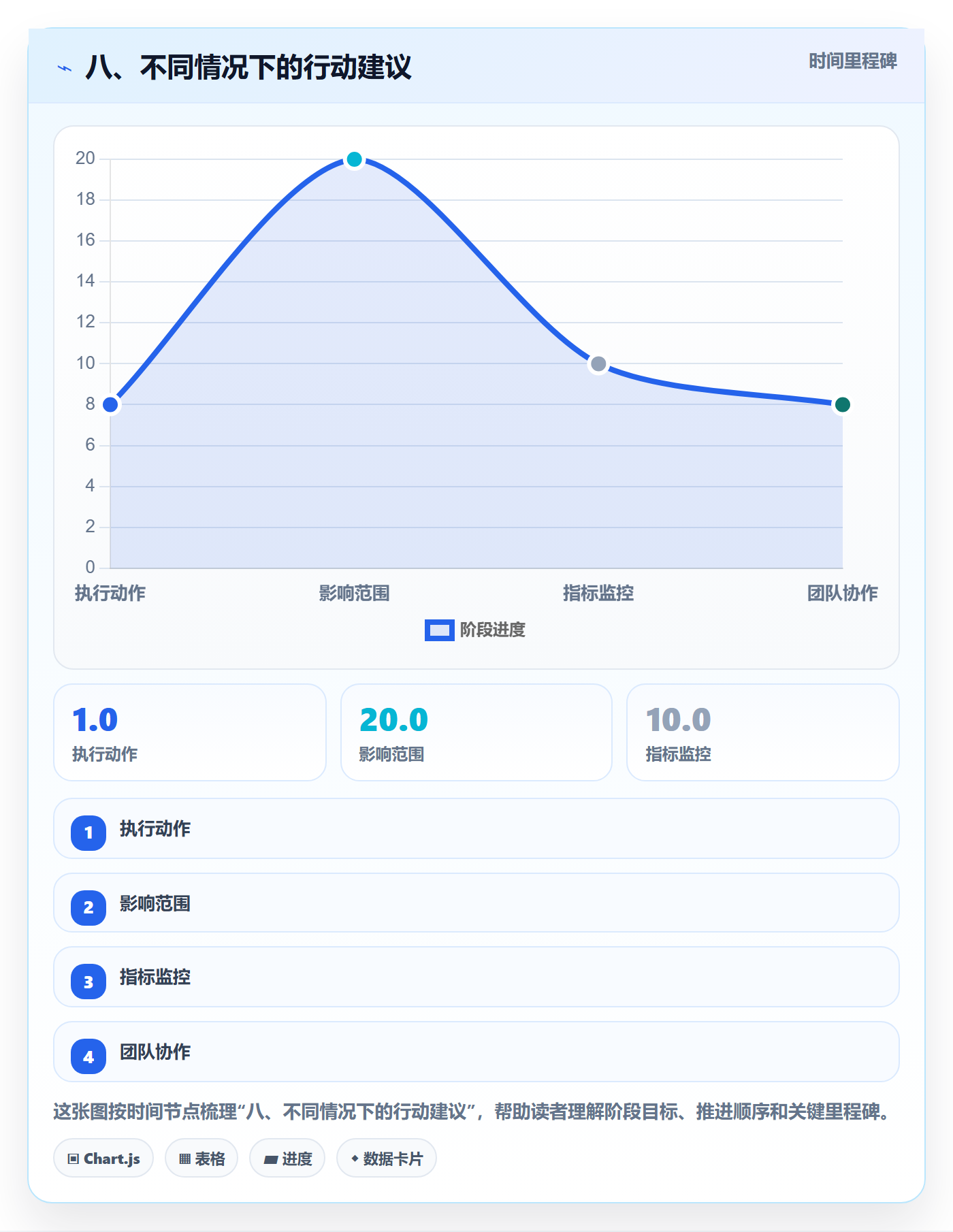The width and height of the screenshot is (953, 1232).
Task: Click the number 3 badge beside 指标监控
Action: pyautogui.click(x=88, y=982)
